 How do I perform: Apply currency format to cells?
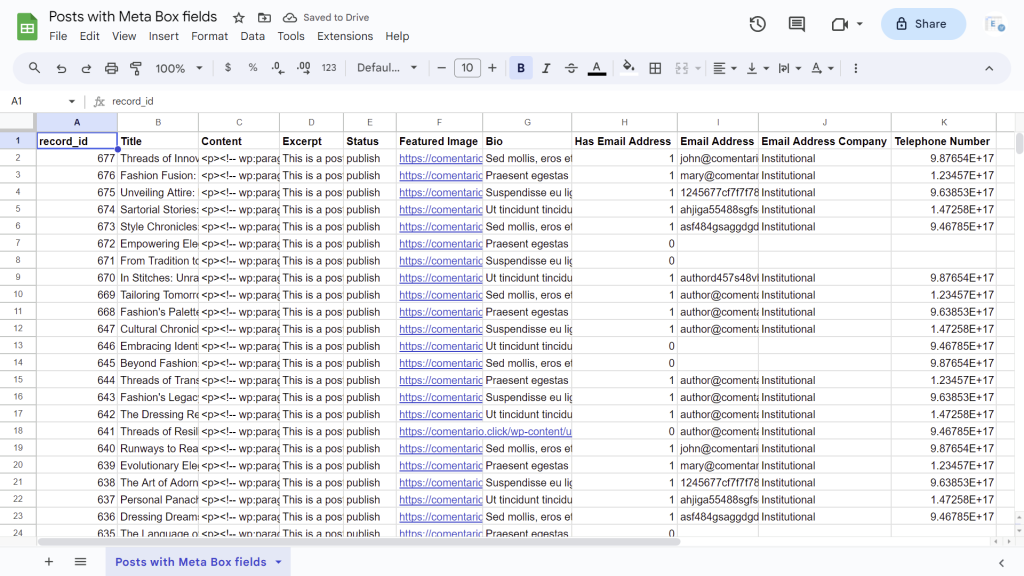[x=227, y=68]
